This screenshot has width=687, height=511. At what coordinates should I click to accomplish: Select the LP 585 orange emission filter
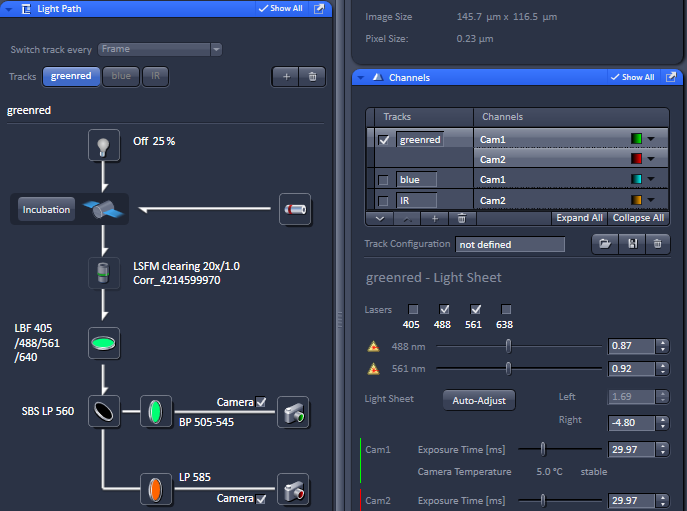[155, 490]
